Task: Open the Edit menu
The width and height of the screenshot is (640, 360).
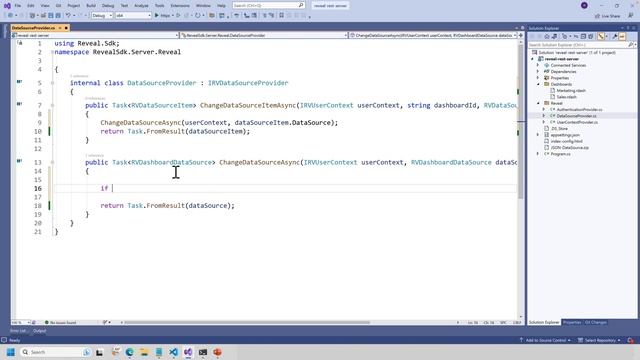Action: 31,6
